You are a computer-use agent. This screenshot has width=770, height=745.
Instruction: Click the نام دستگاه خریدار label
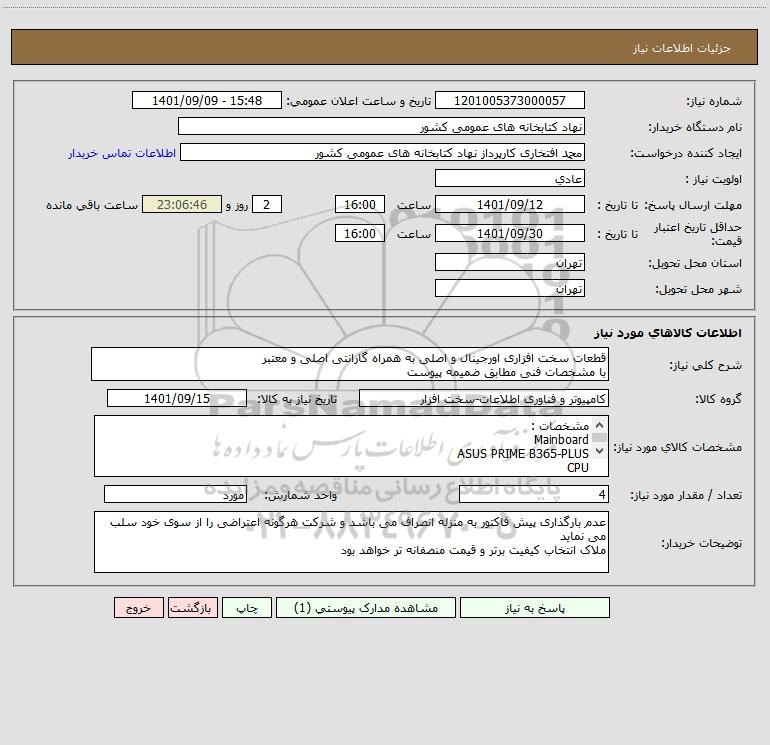(695, 127)
